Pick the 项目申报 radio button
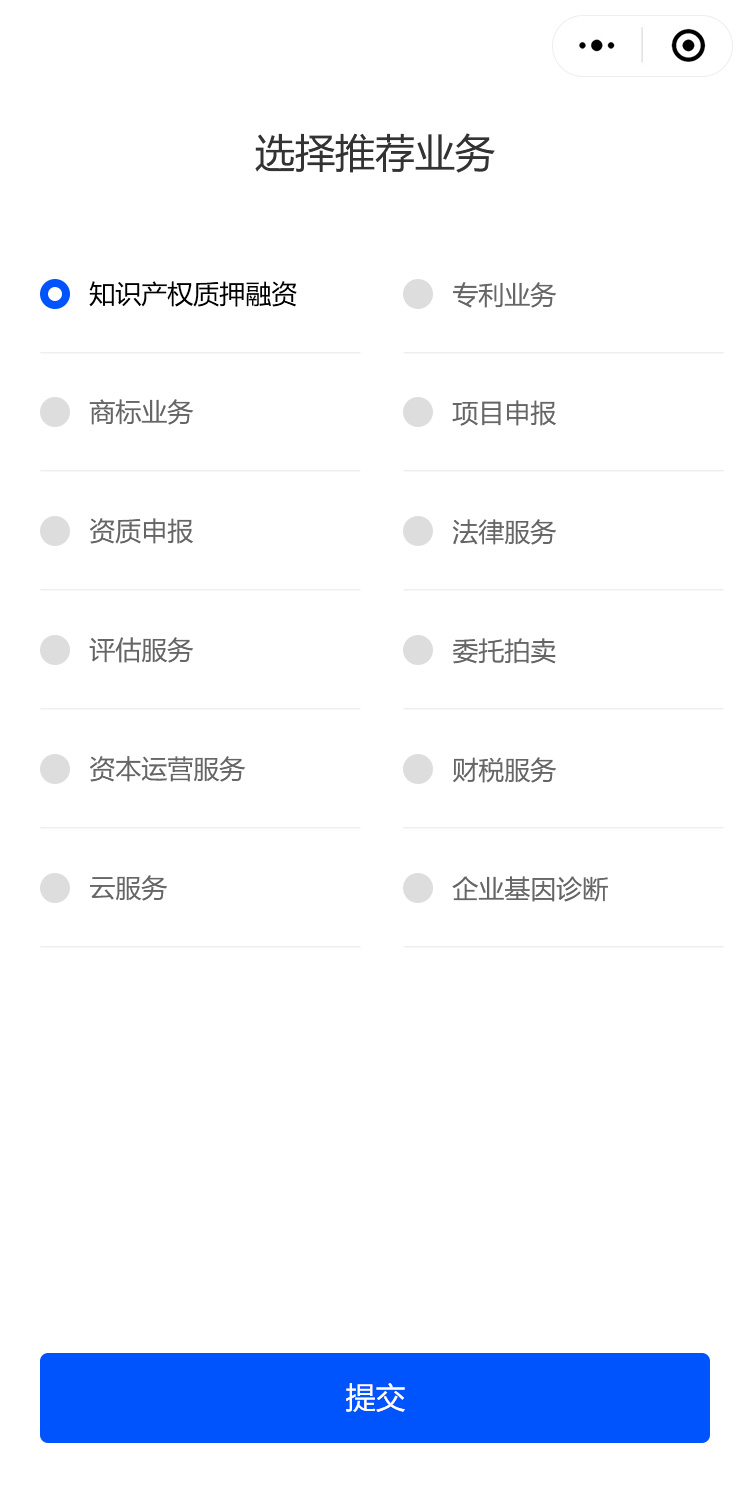750x1500 pixels. (x=418, y=412)
